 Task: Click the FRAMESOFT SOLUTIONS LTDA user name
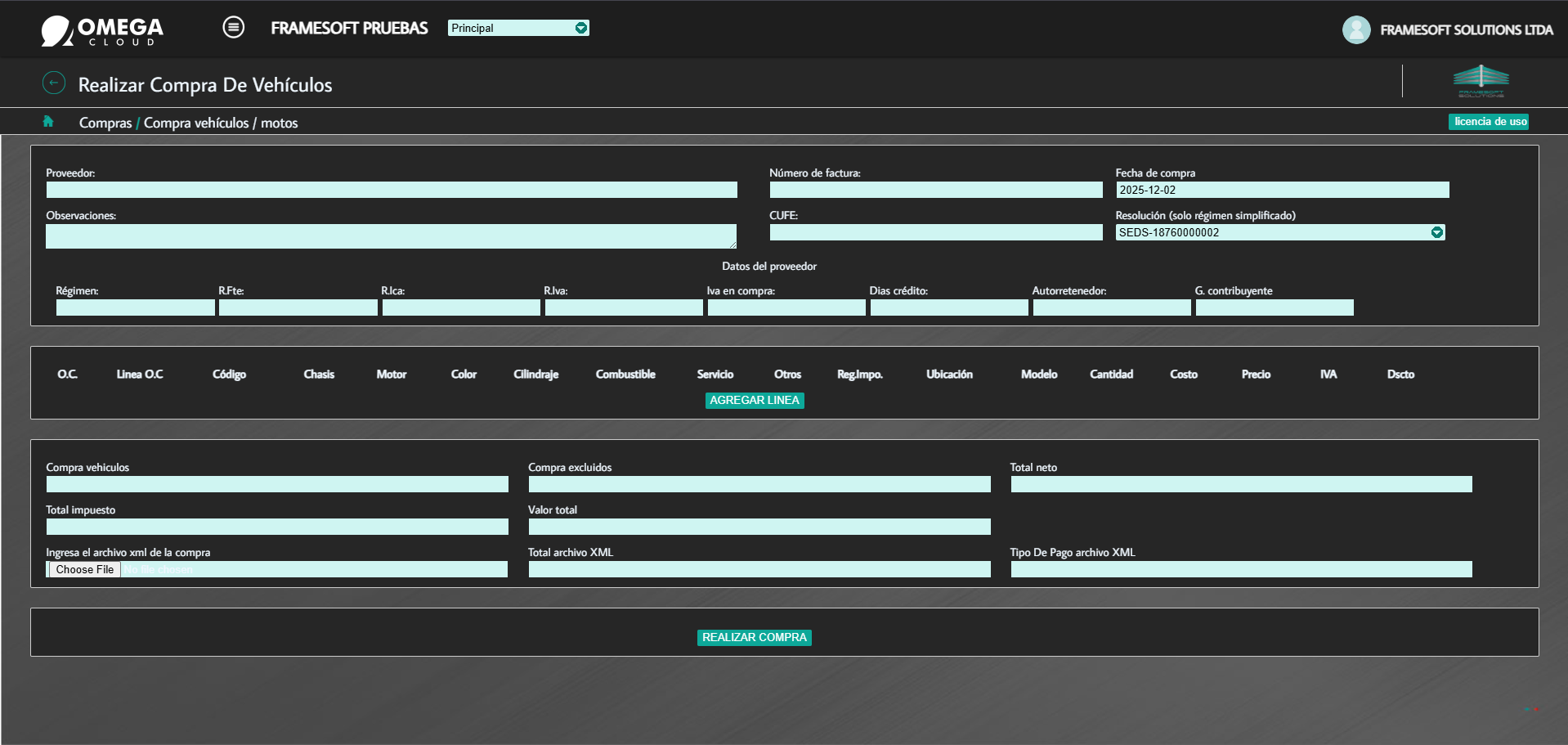pos(1467,29)
